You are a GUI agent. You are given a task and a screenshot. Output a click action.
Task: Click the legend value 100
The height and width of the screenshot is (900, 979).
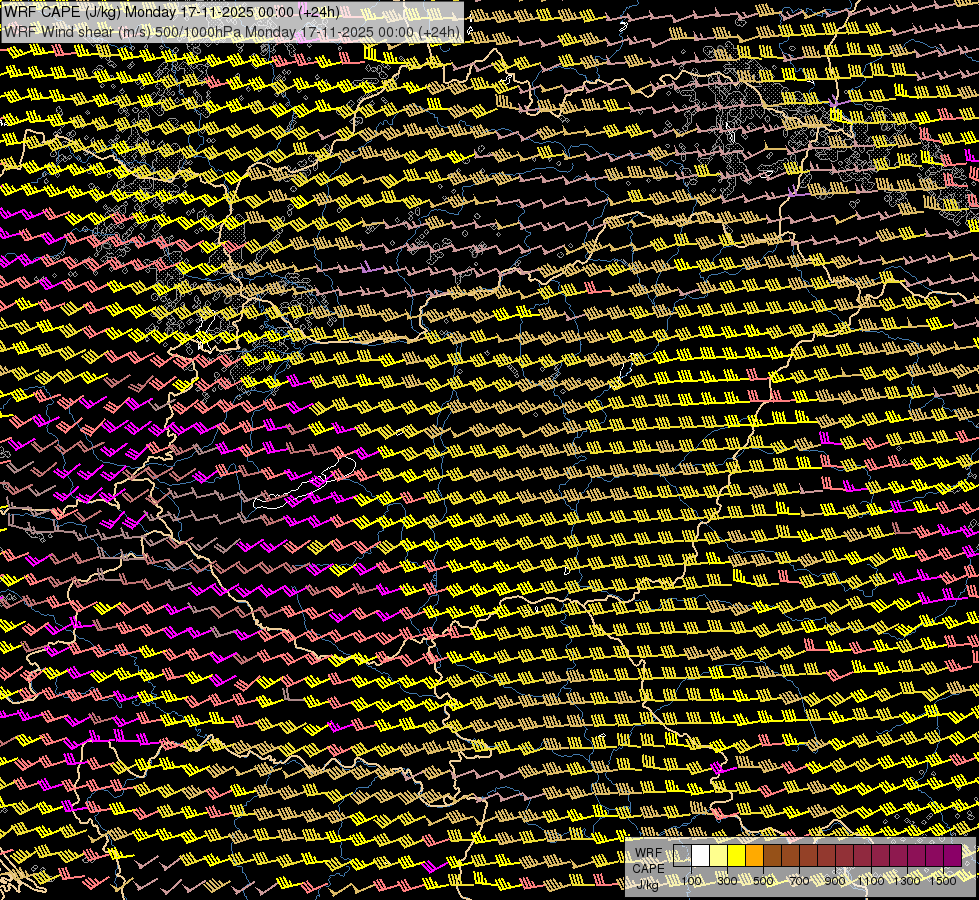[x=691, y=881]
